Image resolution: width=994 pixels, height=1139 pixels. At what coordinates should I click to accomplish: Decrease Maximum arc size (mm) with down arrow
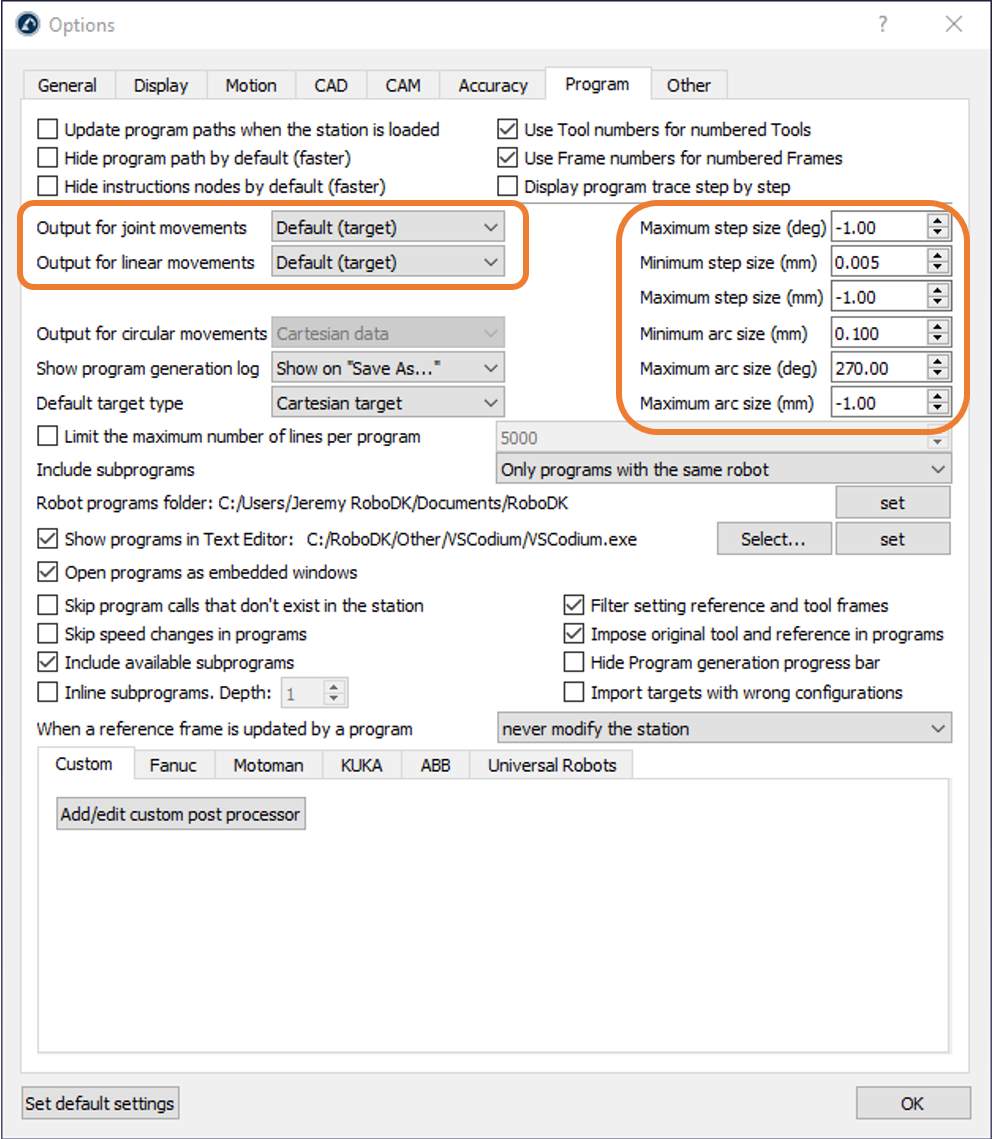pyautogui.click(x=938, y=410)
